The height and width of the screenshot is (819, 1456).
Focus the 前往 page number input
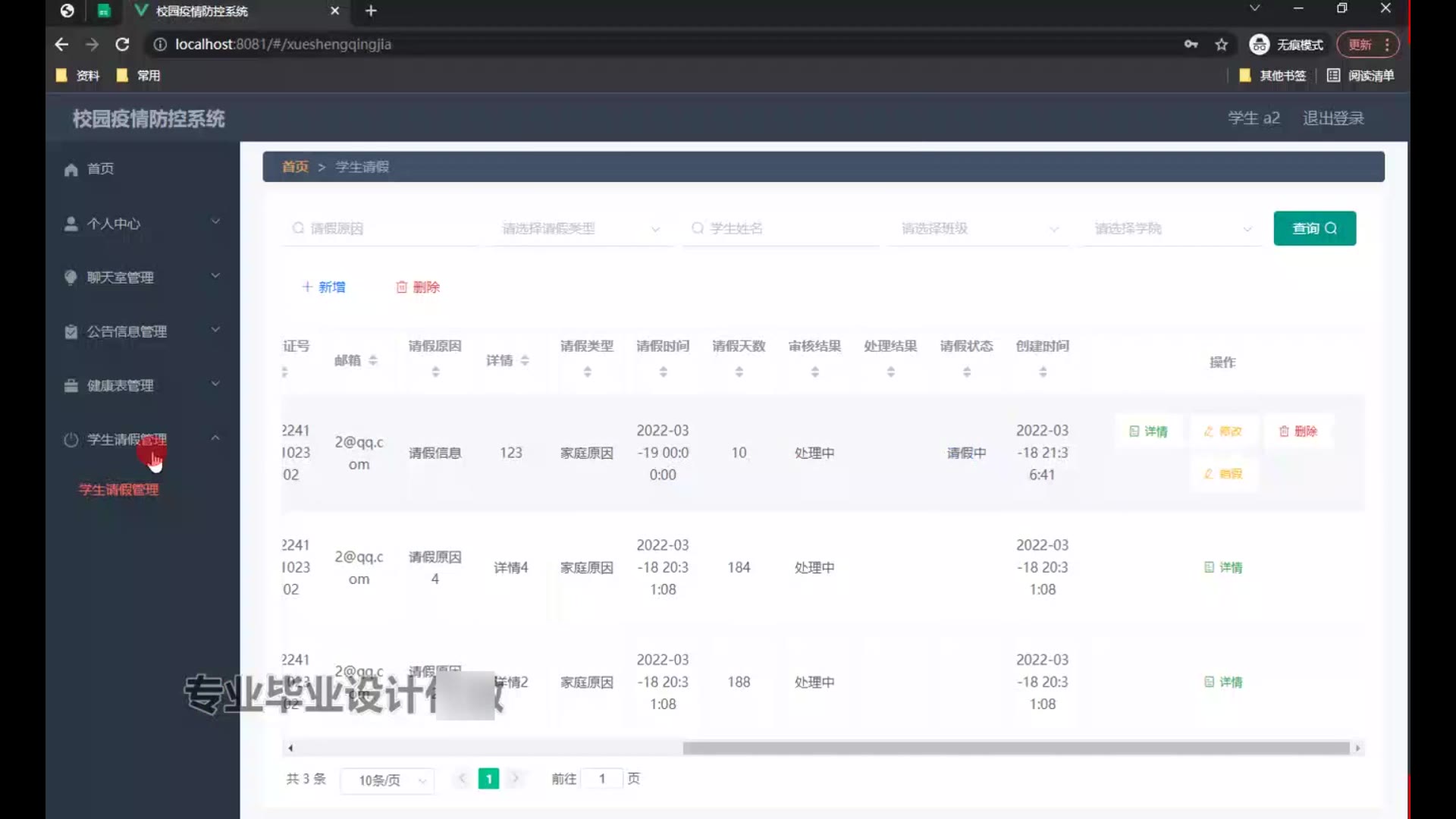pyautogui.click(x=602, y=779)
